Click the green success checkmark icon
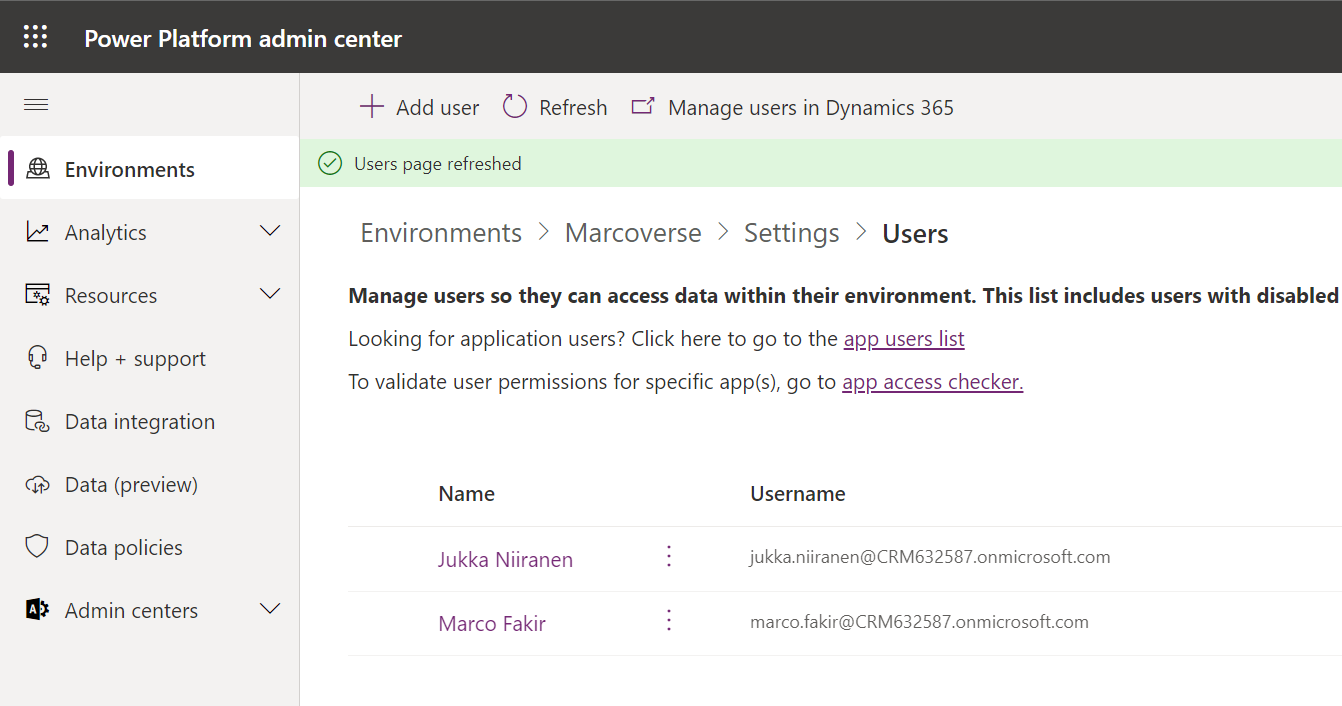 pyautogui.click(x=330, y=163)
